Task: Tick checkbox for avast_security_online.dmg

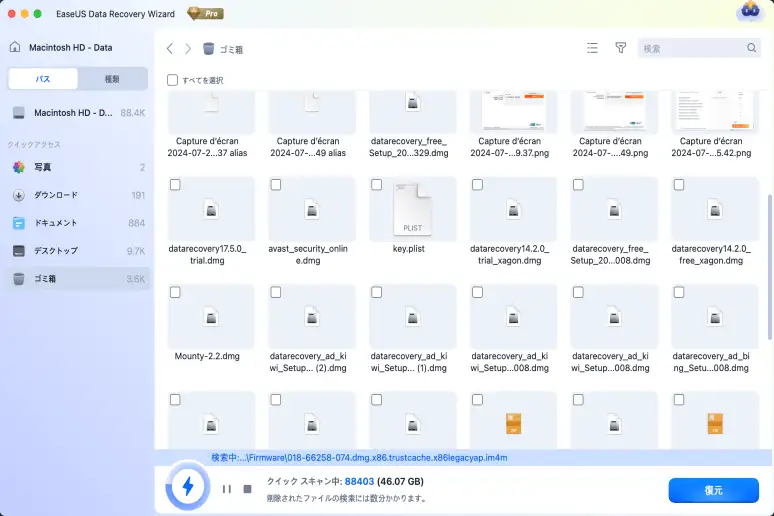Action: pos(276,185)
